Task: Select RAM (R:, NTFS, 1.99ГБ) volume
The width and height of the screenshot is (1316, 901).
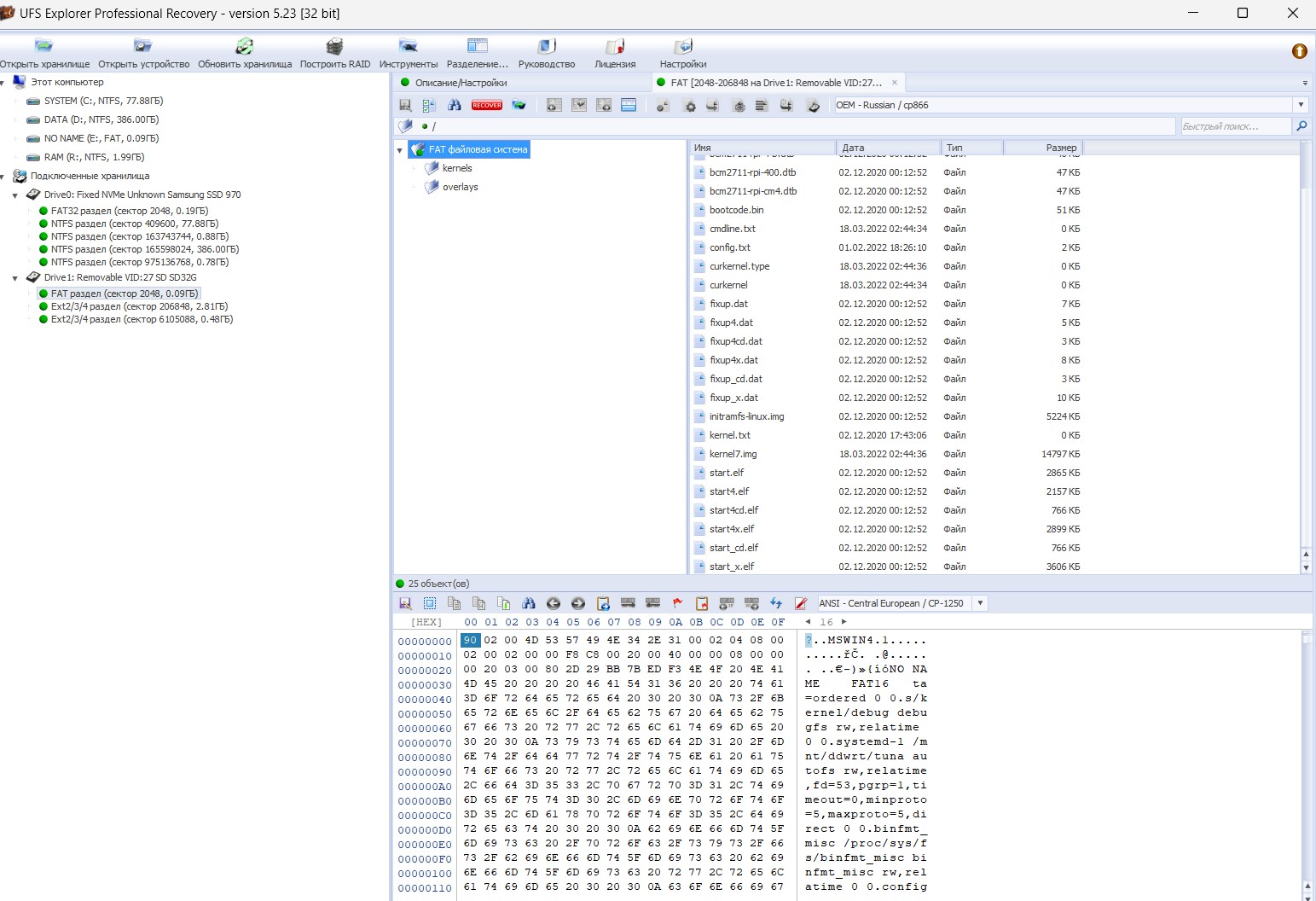Action: click(94, 157)
